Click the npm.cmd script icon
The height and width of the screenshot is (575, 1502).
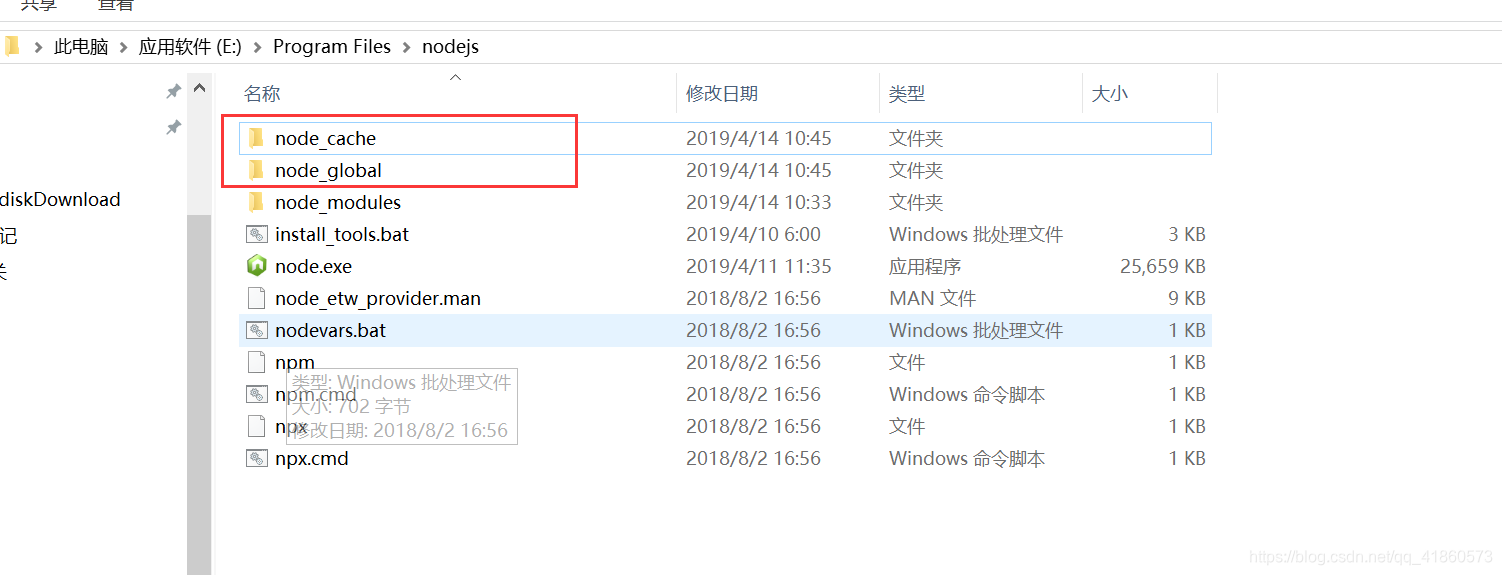coord(257,394)
